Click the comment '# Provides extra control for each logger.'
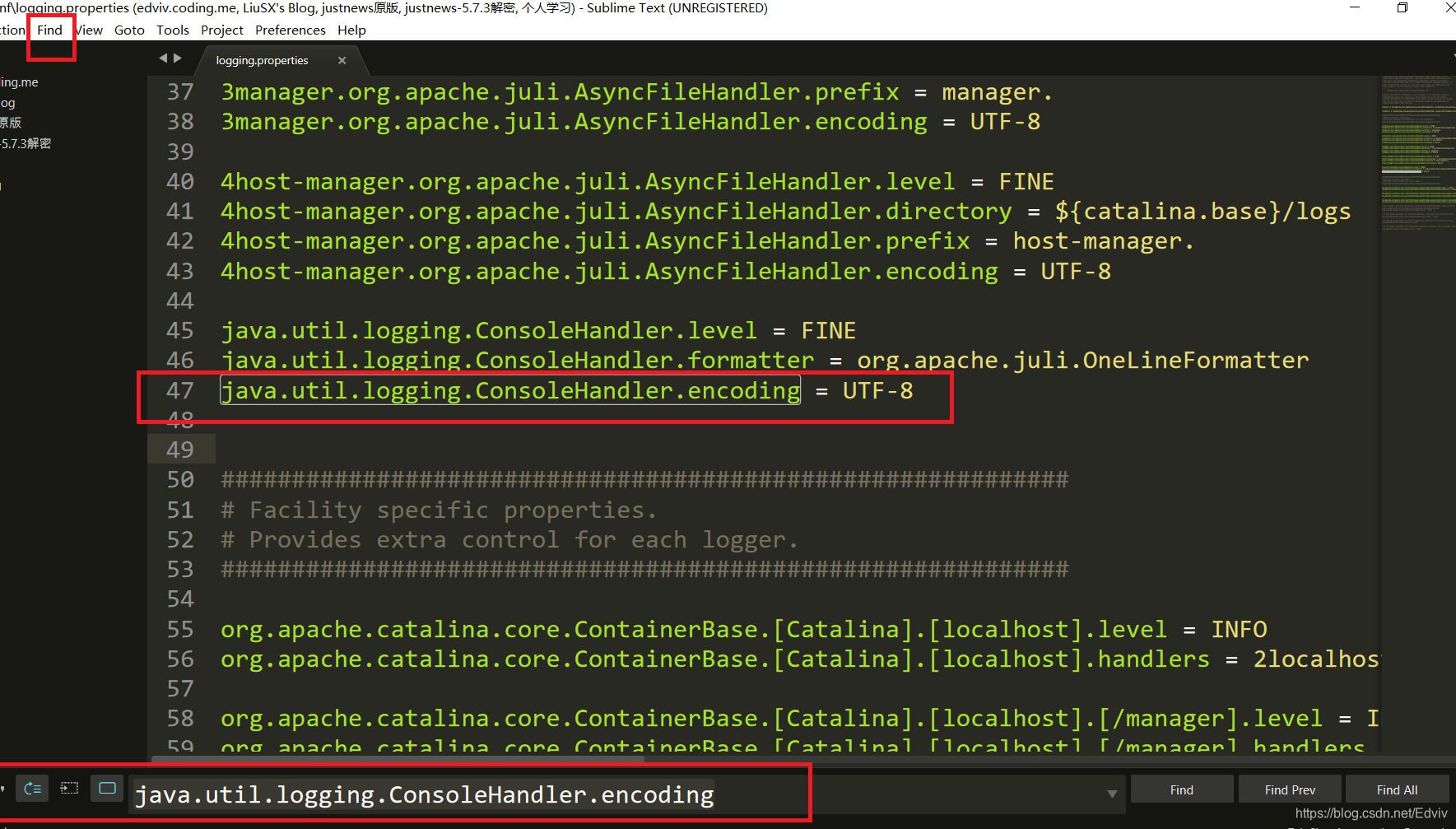 click(509, 540)
